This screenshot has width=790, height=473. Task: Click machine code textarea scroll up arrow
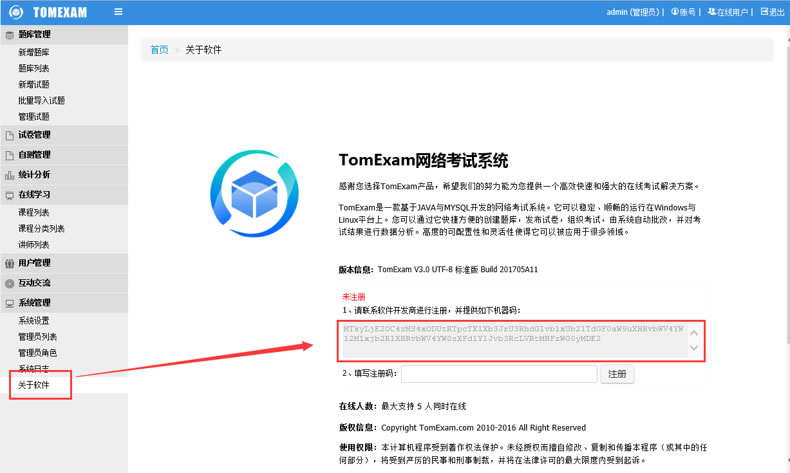pyautogui.click(x=694, y=333)
